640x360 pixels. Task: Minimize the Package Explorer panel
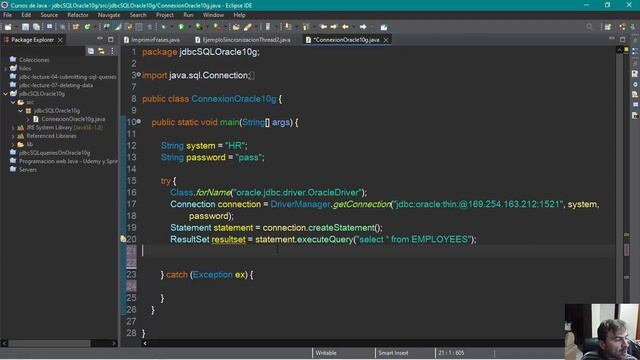coord(100,39)
